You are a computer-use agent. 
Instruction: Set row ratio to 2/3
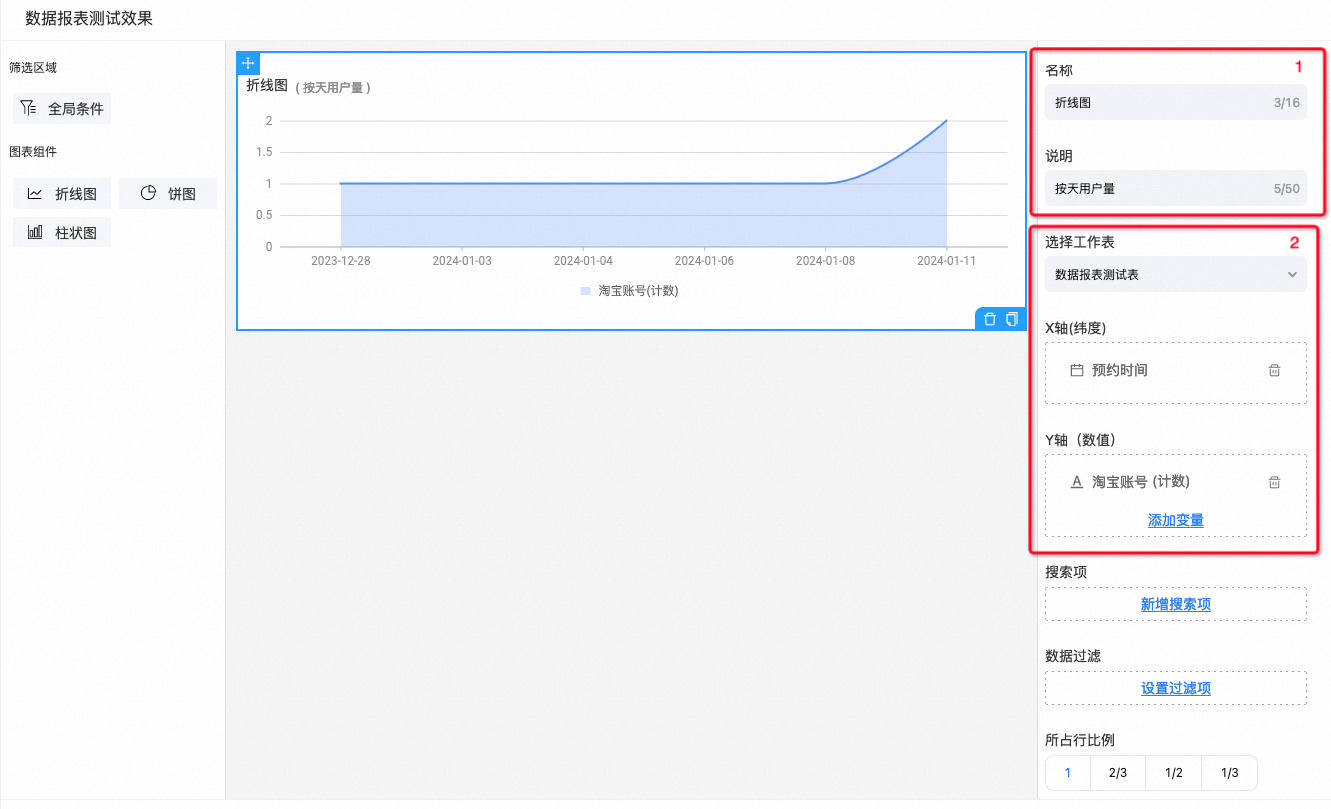pyautogui.click(x=1118, y=773)
